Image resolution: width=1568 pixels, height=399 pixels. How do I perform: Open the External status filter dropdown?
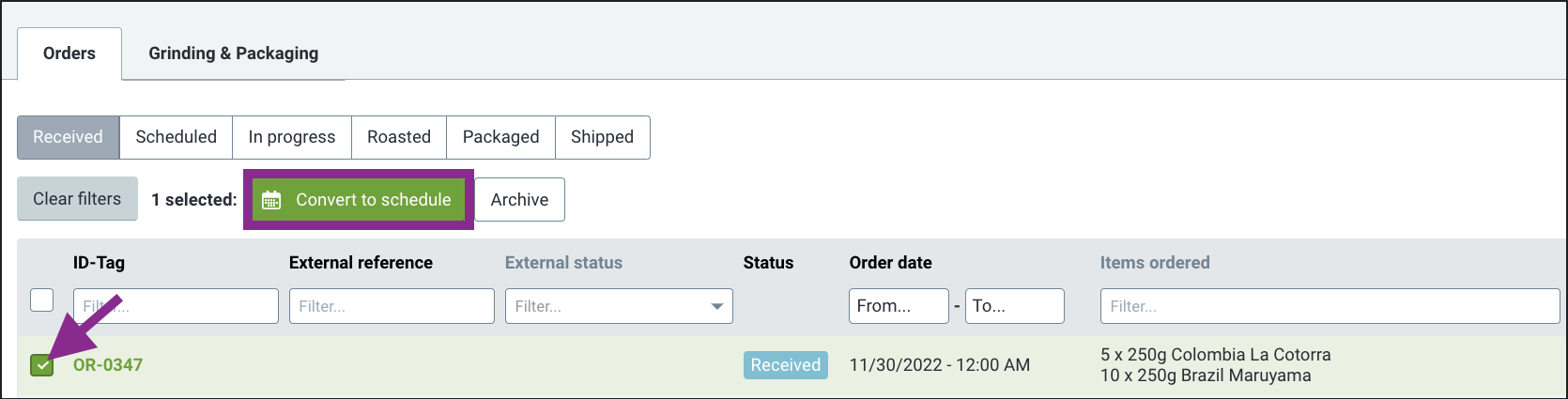[619, 306]
